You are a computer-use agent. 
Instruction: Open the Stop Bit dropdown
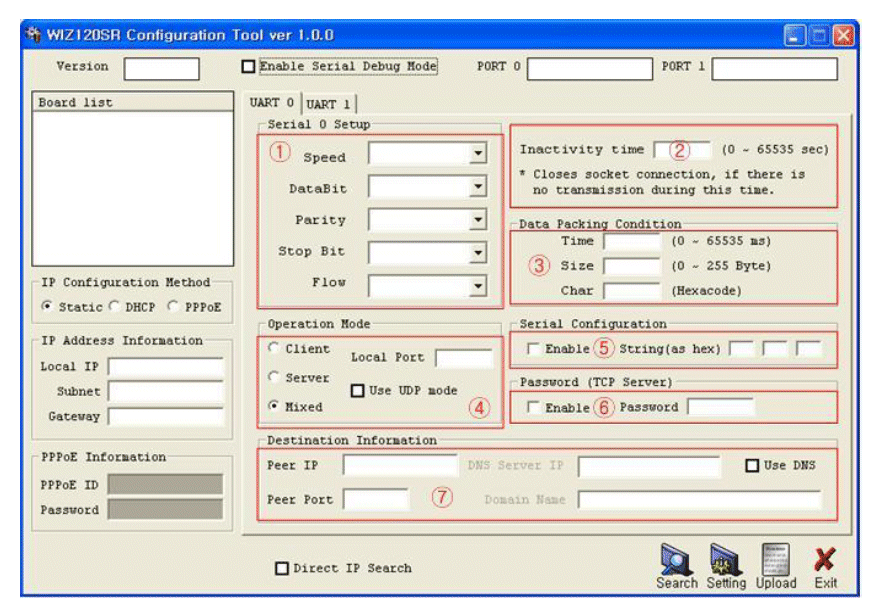[478, 253]
